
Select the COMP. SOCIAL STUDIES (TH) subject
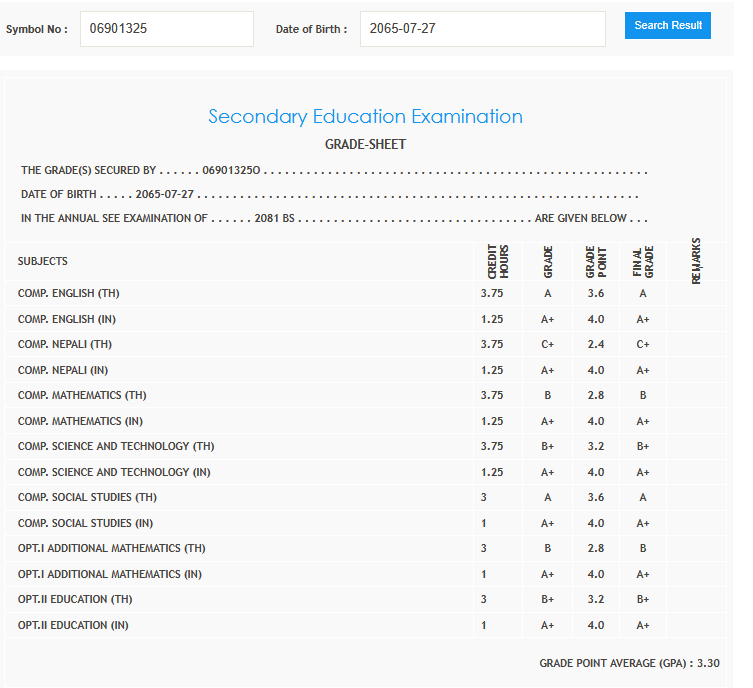coord(87,498)
